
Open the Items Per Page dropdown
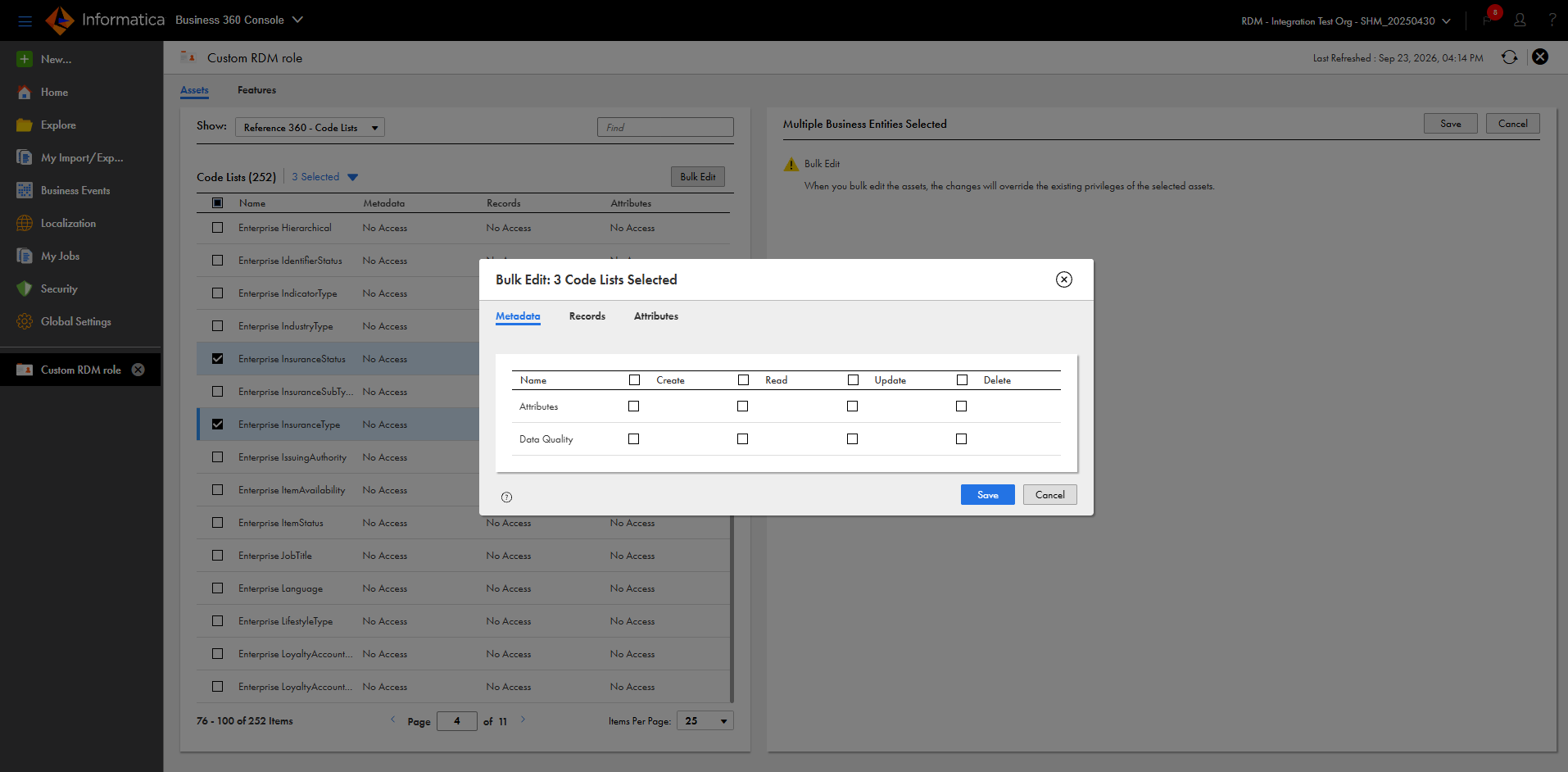point(705,720)
